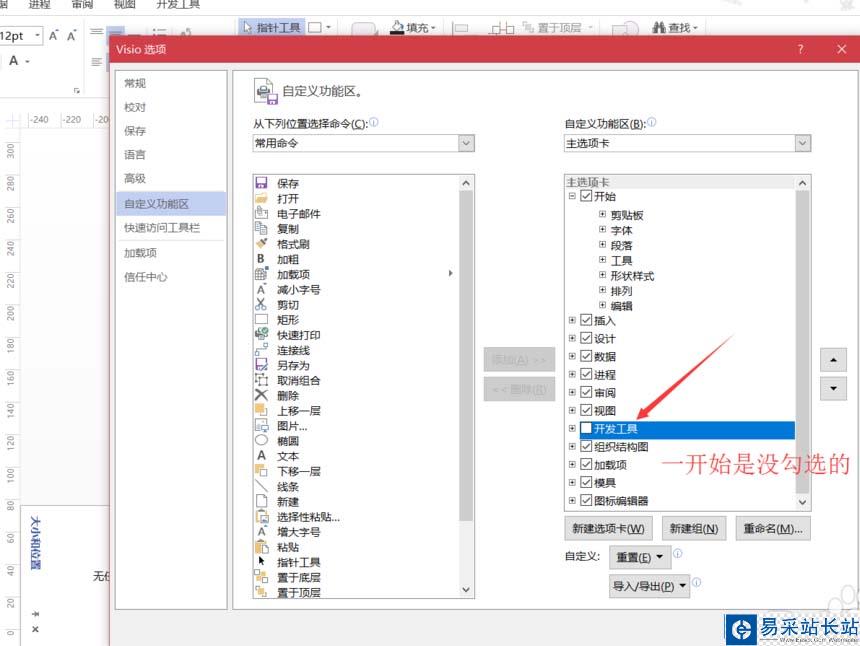The height and width of the screenshot is (646, 860).
Task: Click 重命名(M)... button
Action: coord(773,529)
